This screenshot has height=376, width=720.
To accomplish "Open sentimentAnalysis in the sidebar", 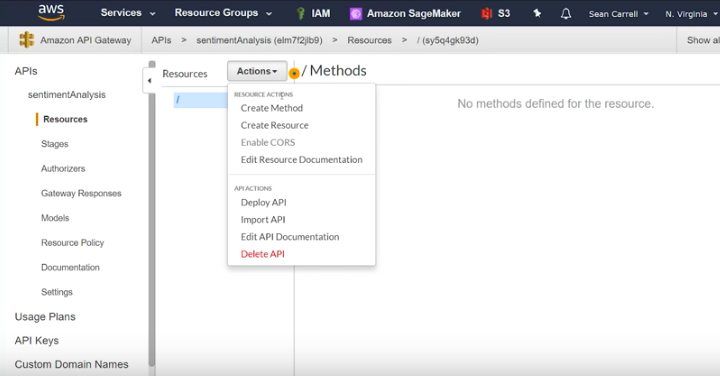I will click(x=67, y=95).
